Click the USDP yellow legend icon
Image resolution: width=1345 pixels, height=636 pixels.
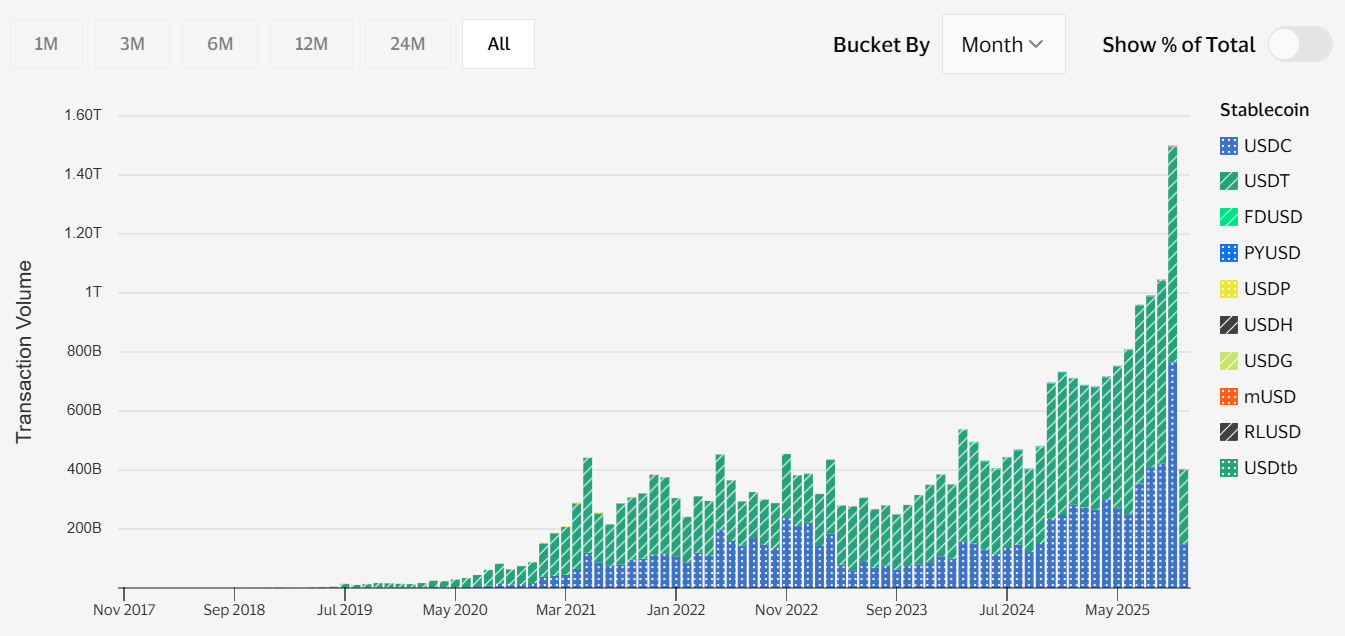tap(1229, 289)
